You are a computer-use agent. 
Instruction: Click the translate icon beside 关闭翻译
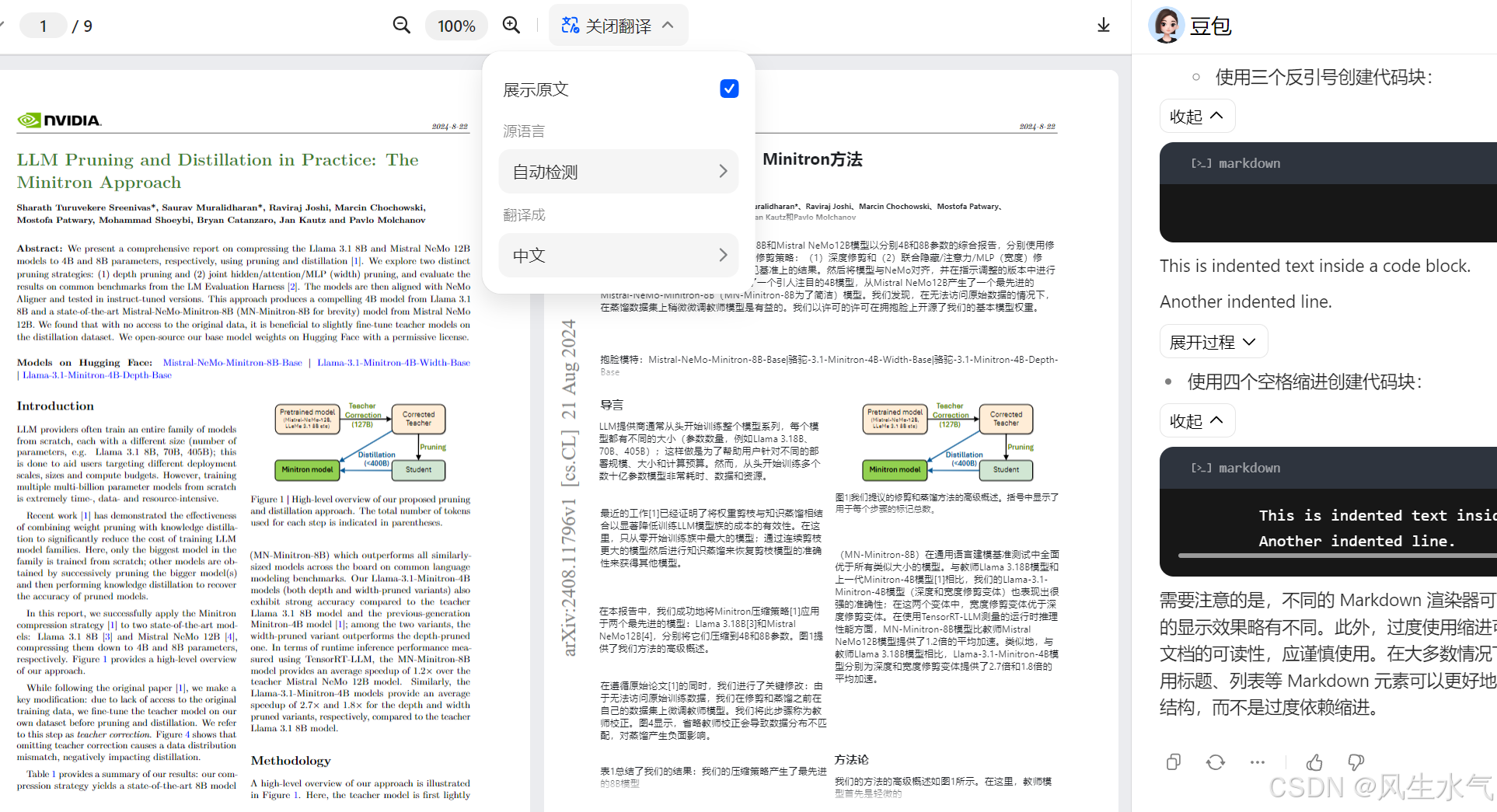coord(571,26)
